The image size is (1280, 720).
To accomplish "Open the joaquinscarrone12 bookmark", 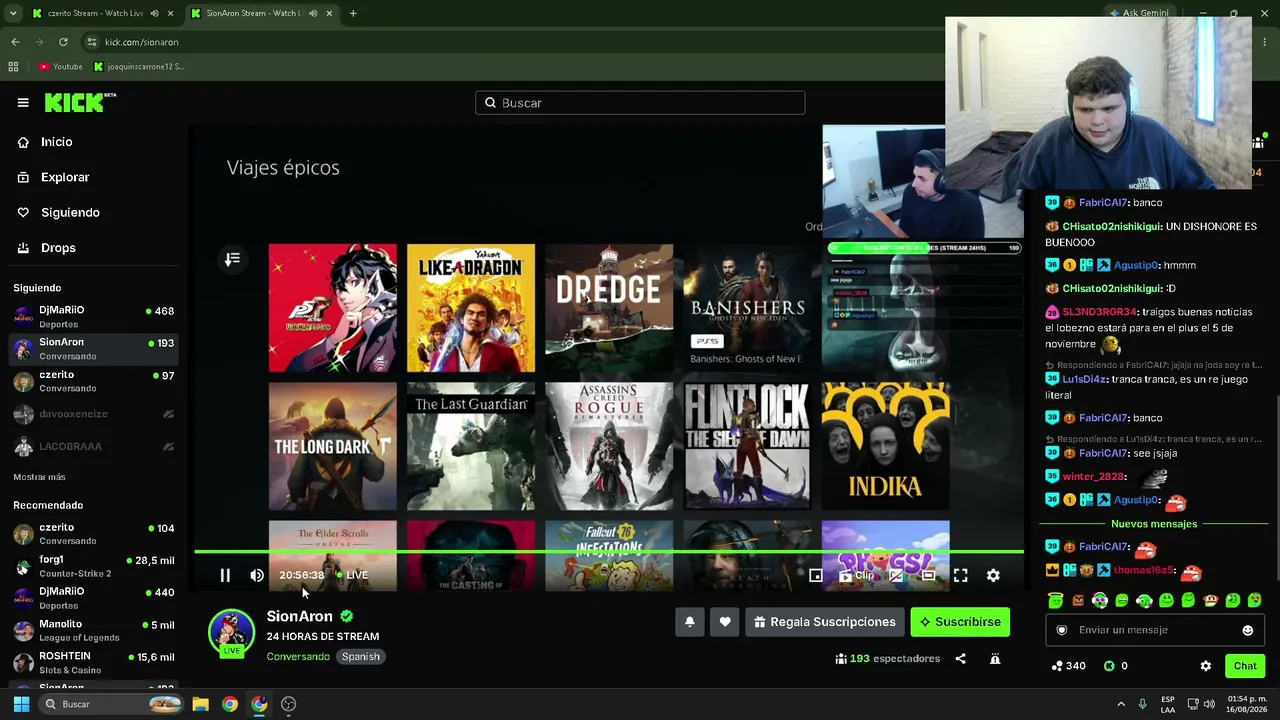I will click(x=138, y=67).
